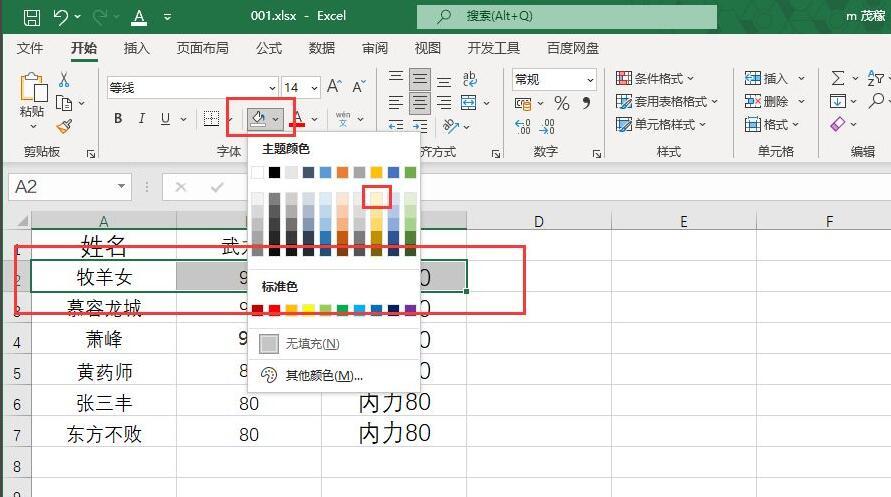Click the Paste clipboard icon
Viewport: 891px width, 497px height.
click(32, 88)
